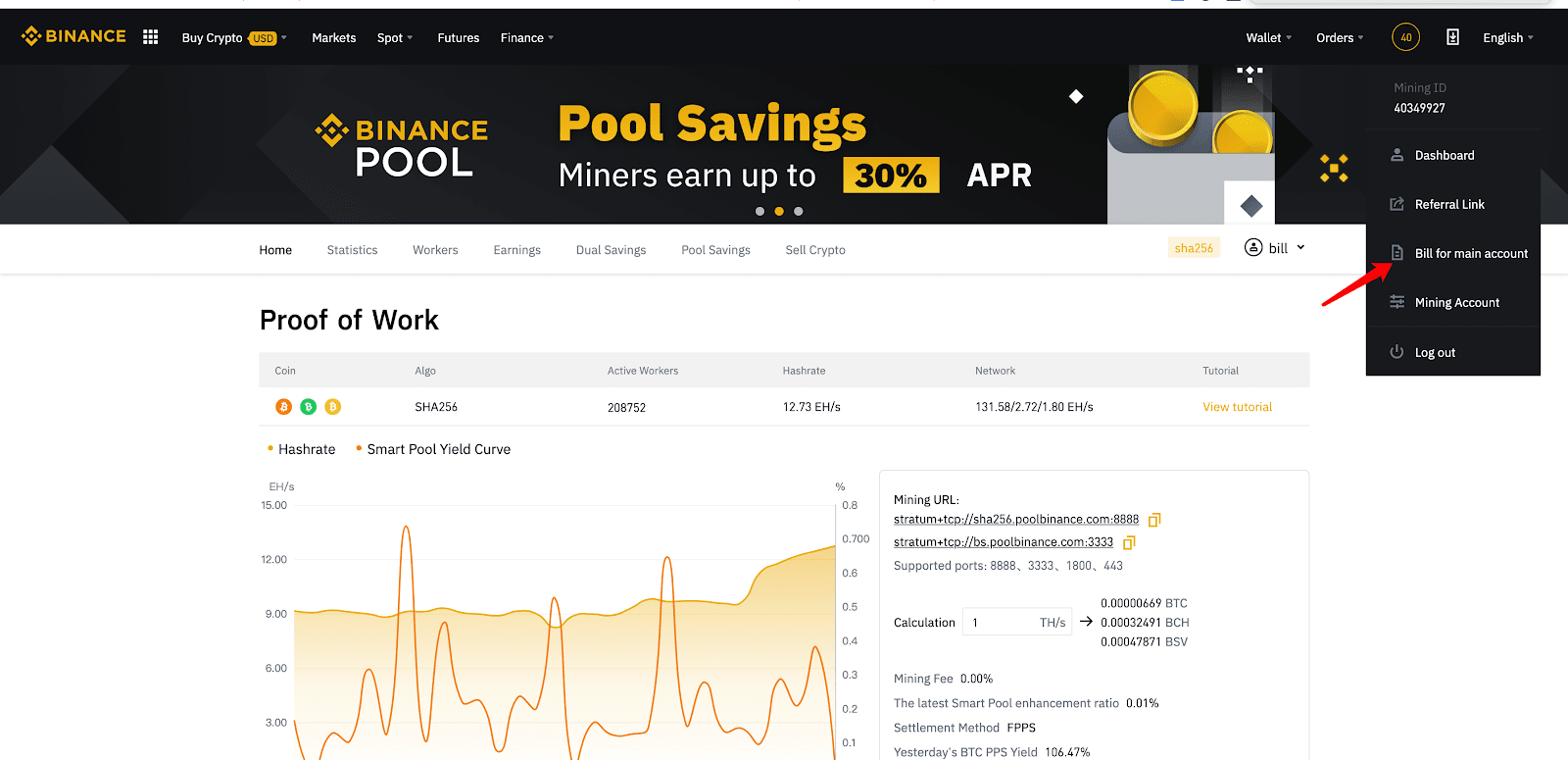Viewport: 1568px width, 760px height.
Task: Click the Mining Fee 0.00% text
Action: pos(943,679)
